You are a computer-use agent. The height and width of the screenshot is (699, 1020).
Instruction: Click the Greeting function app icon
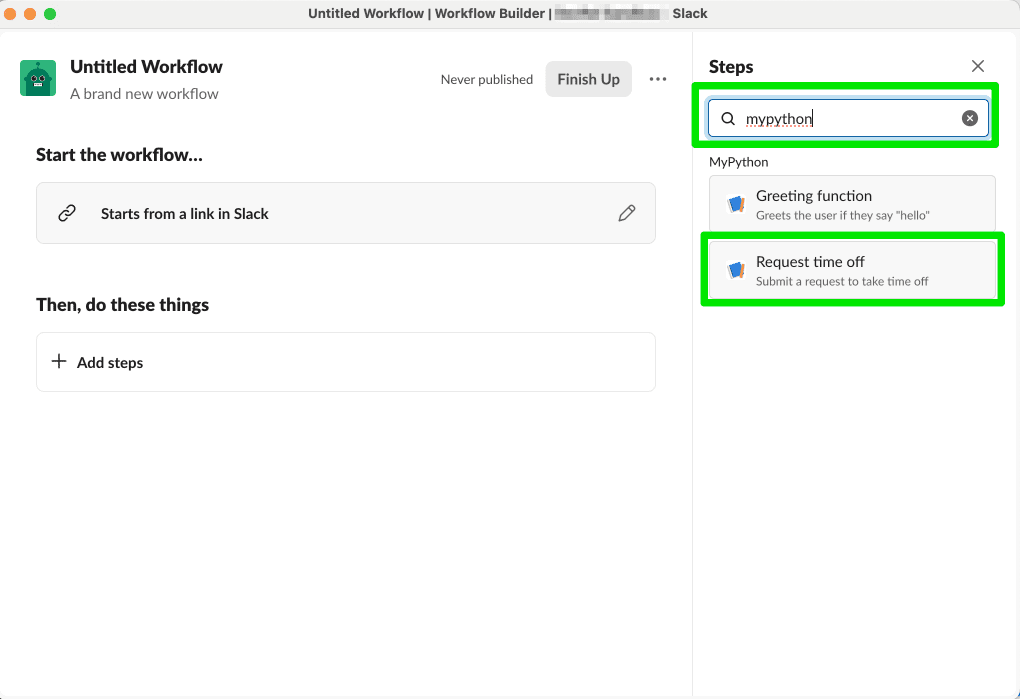tap(736, 204)
